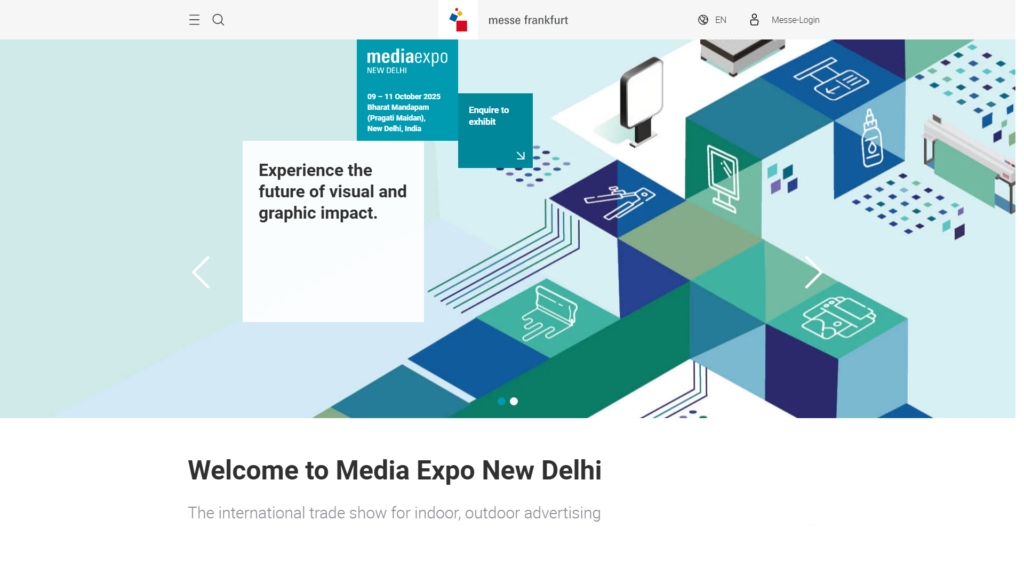Select the second carousel dot indicator
The image size is (1024, 576).
point(514,401)
